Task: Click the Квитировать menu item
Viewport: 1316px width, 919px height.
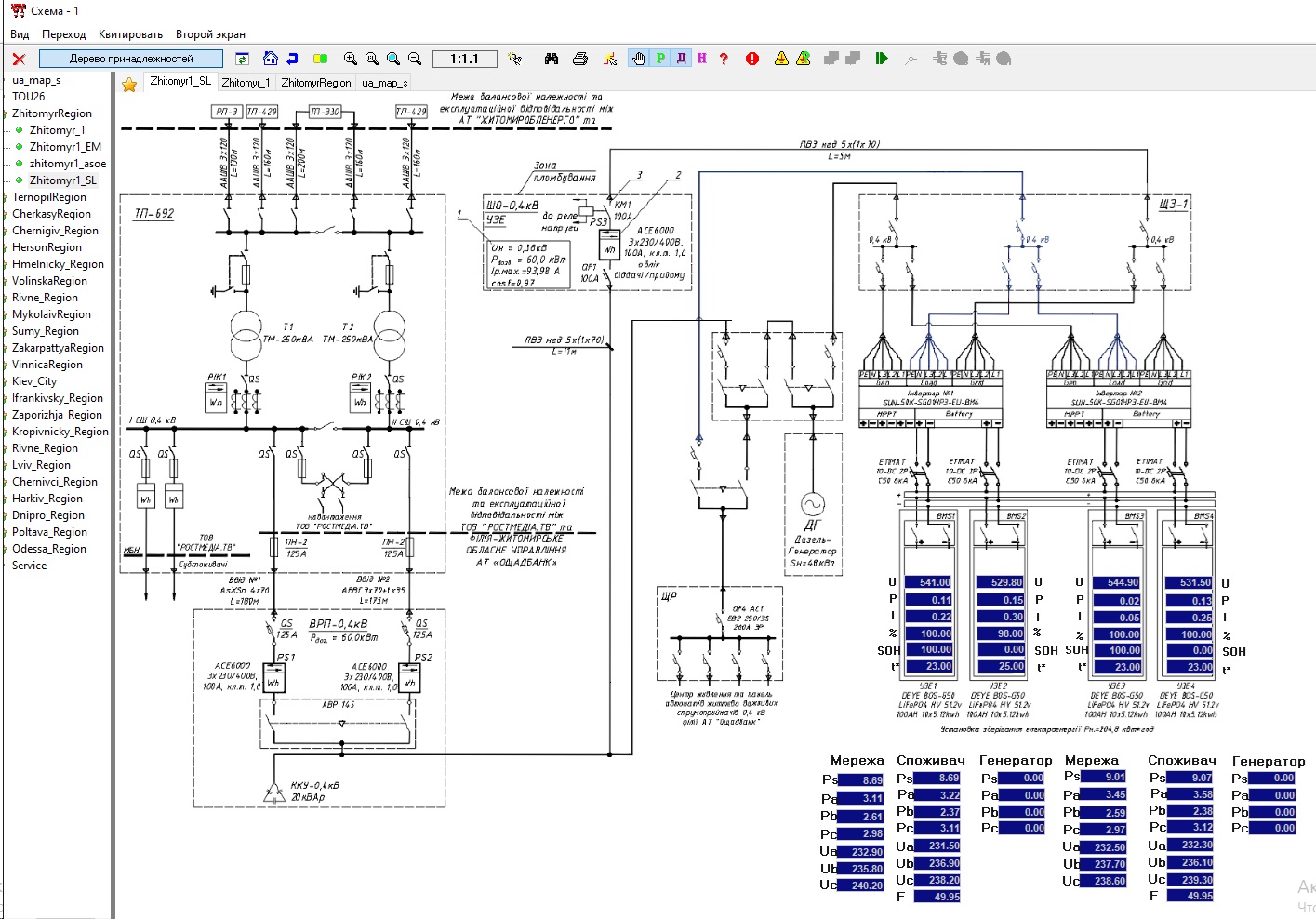Action: (x=130, y=34)
